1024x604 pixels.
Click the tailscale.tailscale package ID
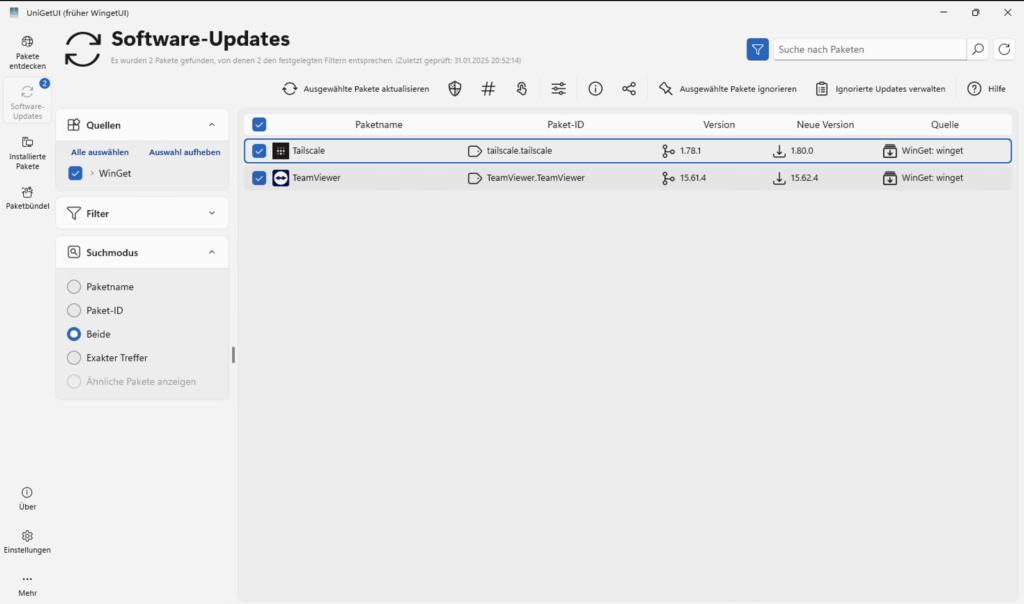click(x=519, y=151)
